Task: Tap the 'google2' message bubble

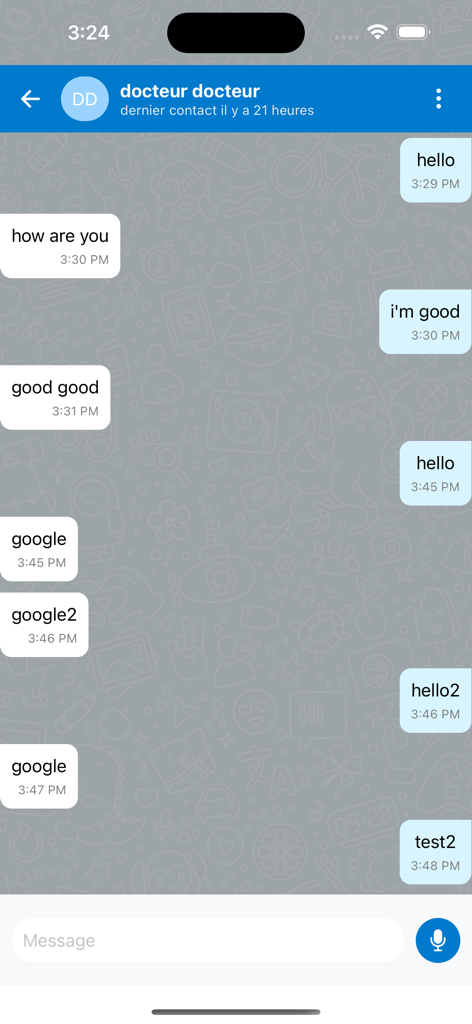Action: [44, 625]
